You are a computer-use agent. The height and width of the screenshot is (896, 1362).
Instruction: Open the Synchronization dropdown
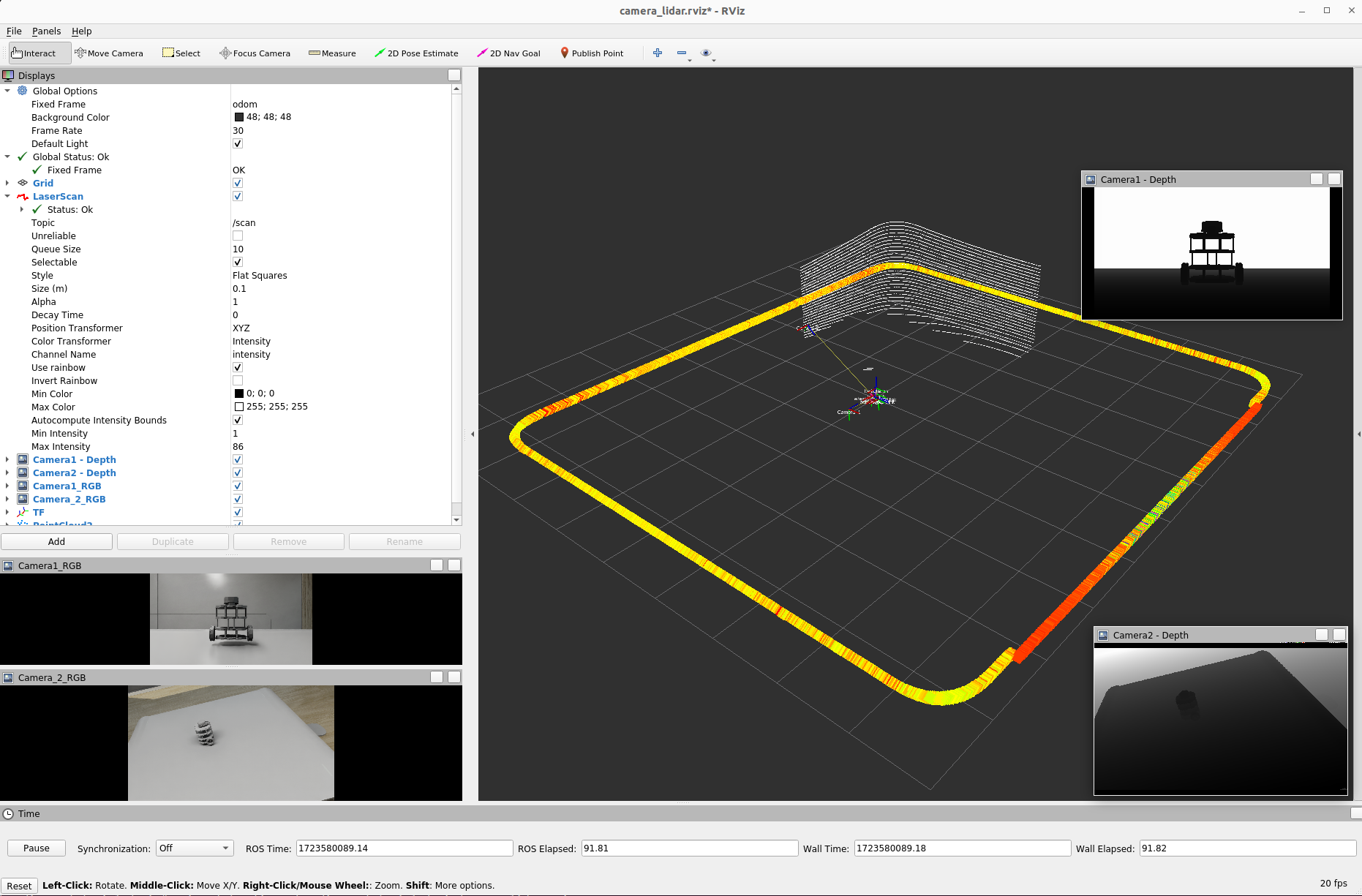[x=195, y=848]
